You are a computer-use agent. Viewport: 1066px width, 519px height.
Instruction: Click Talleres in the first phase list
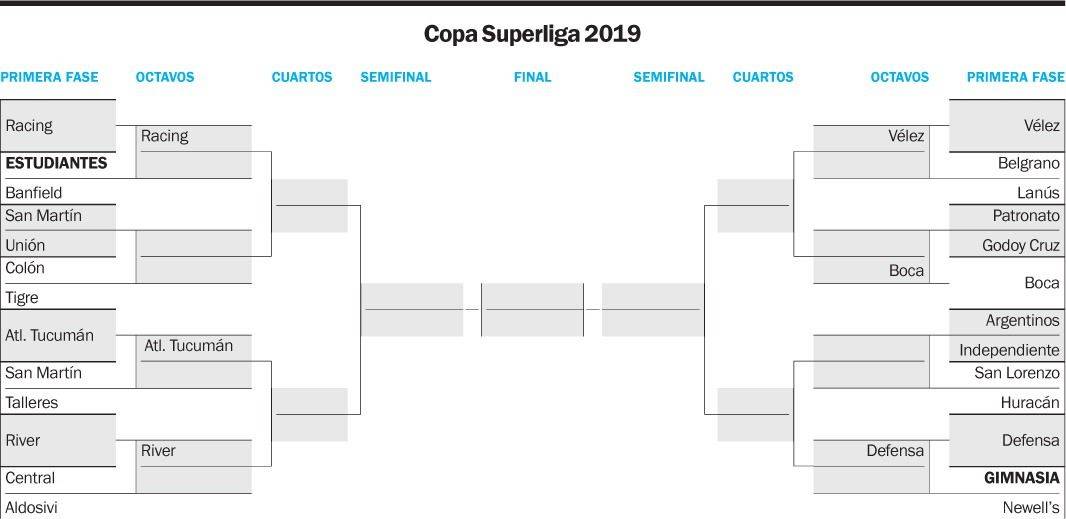pos(32,403)
